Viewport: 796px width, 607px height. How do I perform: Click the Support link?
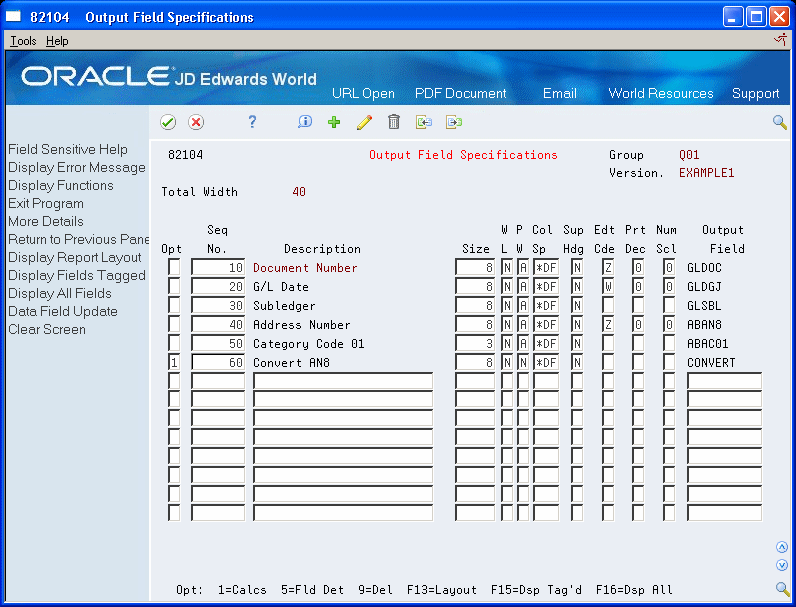(x=755, y=93)
